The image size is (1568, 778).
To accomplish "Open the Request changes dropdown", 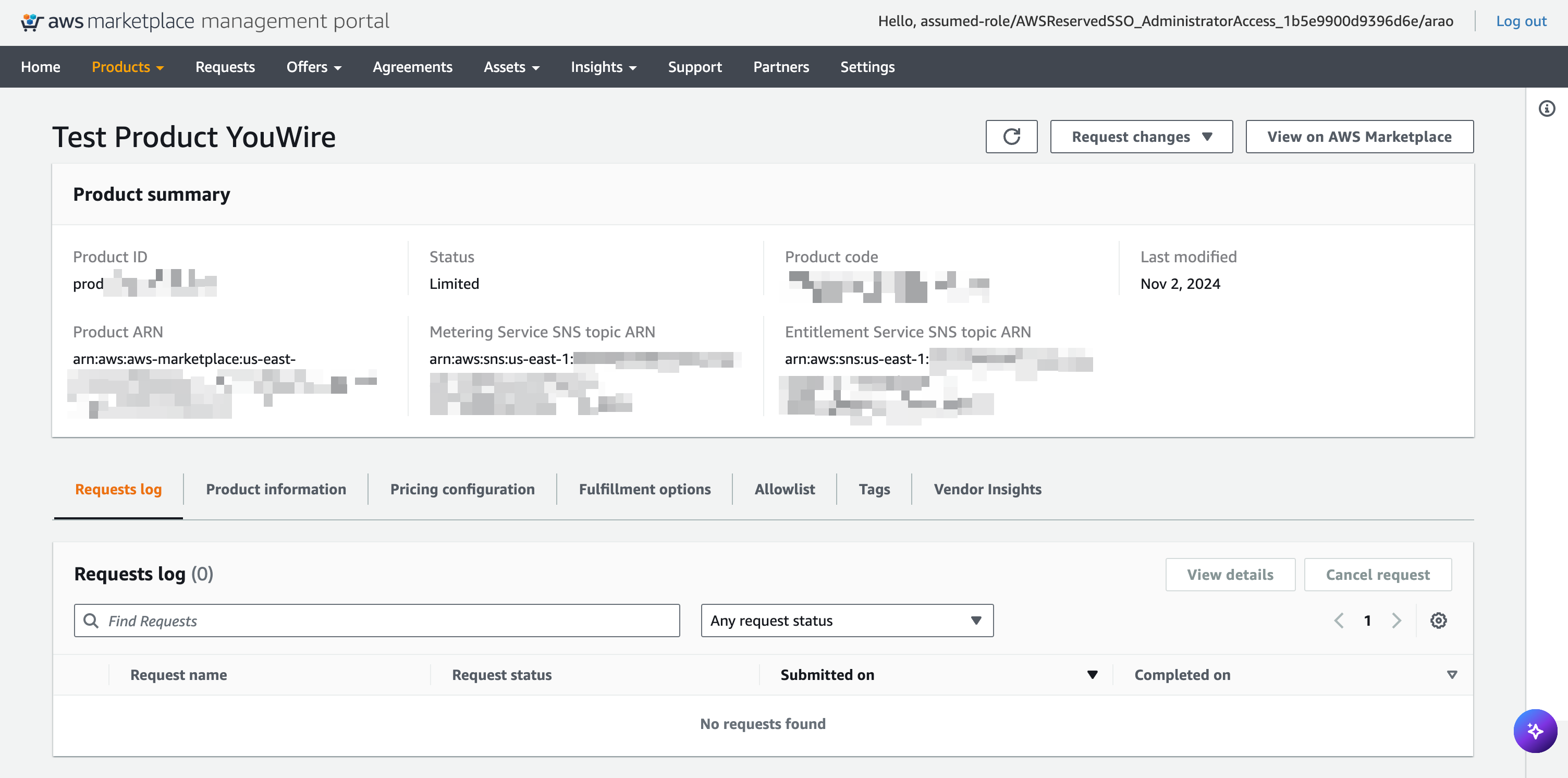I will [1141, 137].
